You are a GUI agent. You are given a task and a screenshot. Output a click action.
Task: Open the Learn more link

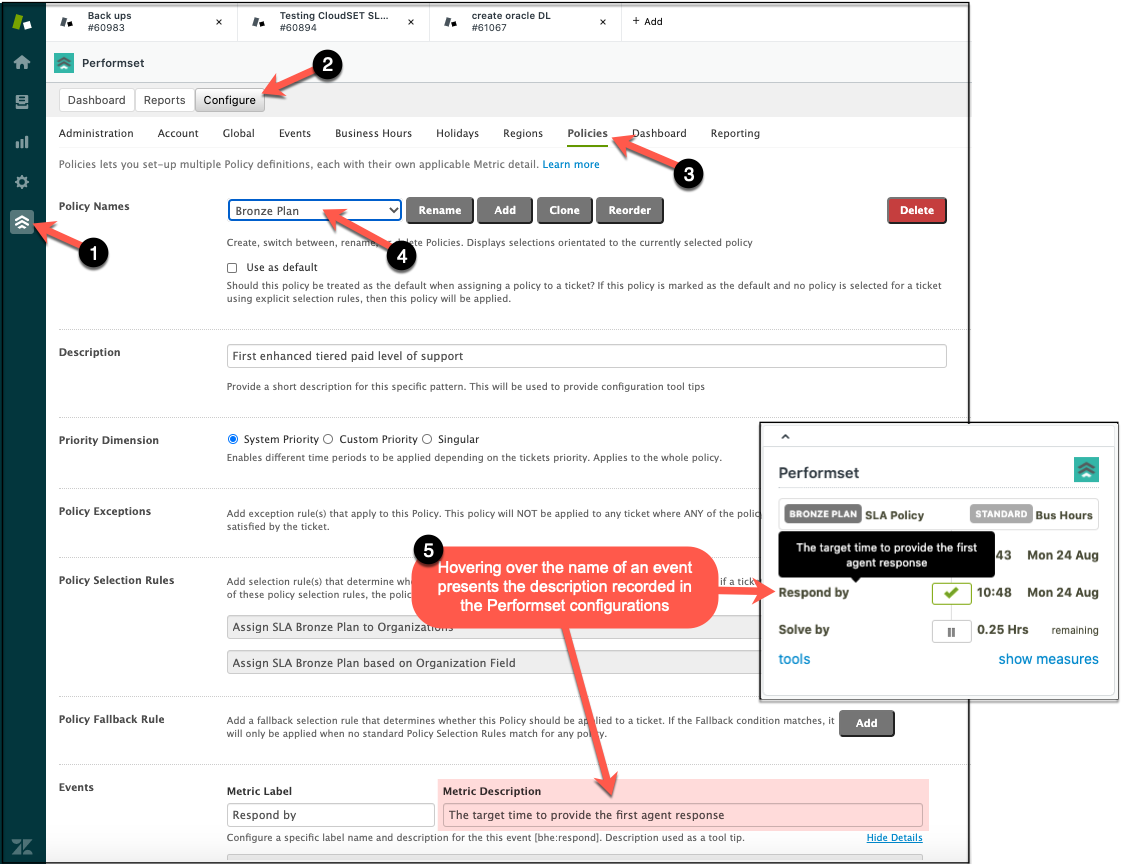tap(571, 165)
